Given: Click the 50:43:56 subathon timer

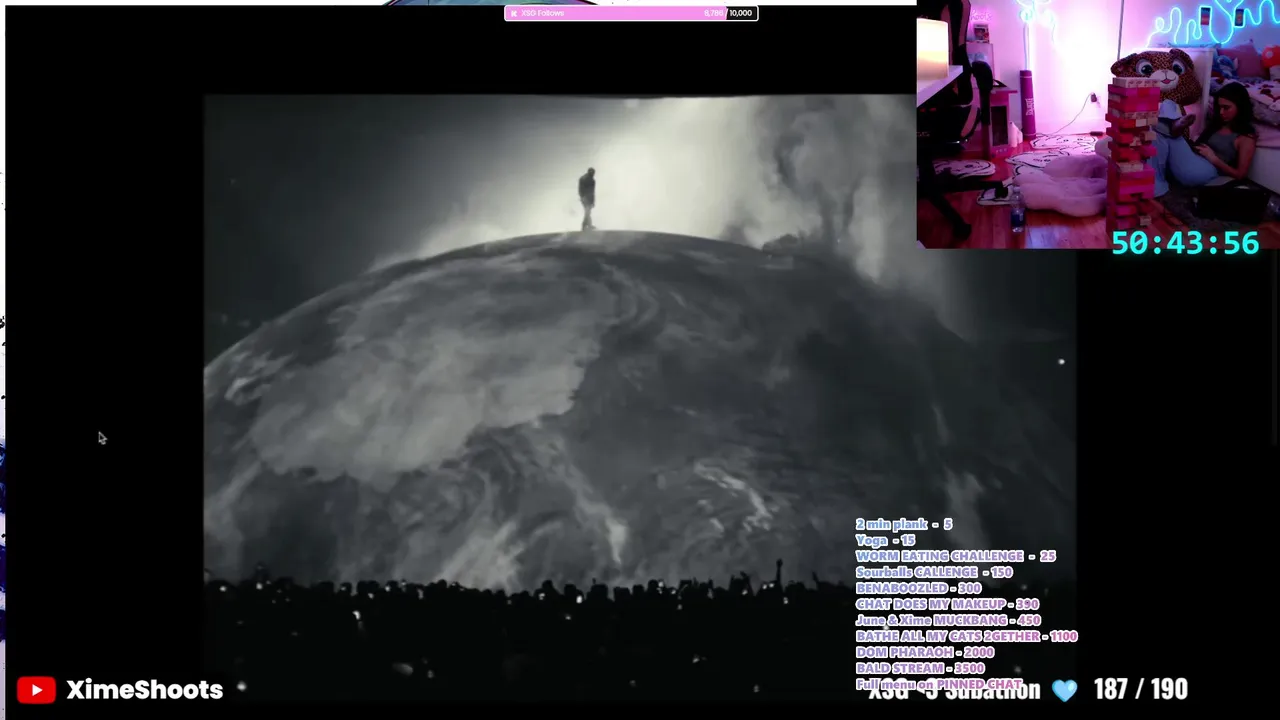Looking at the screenshot, I should pyautogui.click(x=1185, y=243).
